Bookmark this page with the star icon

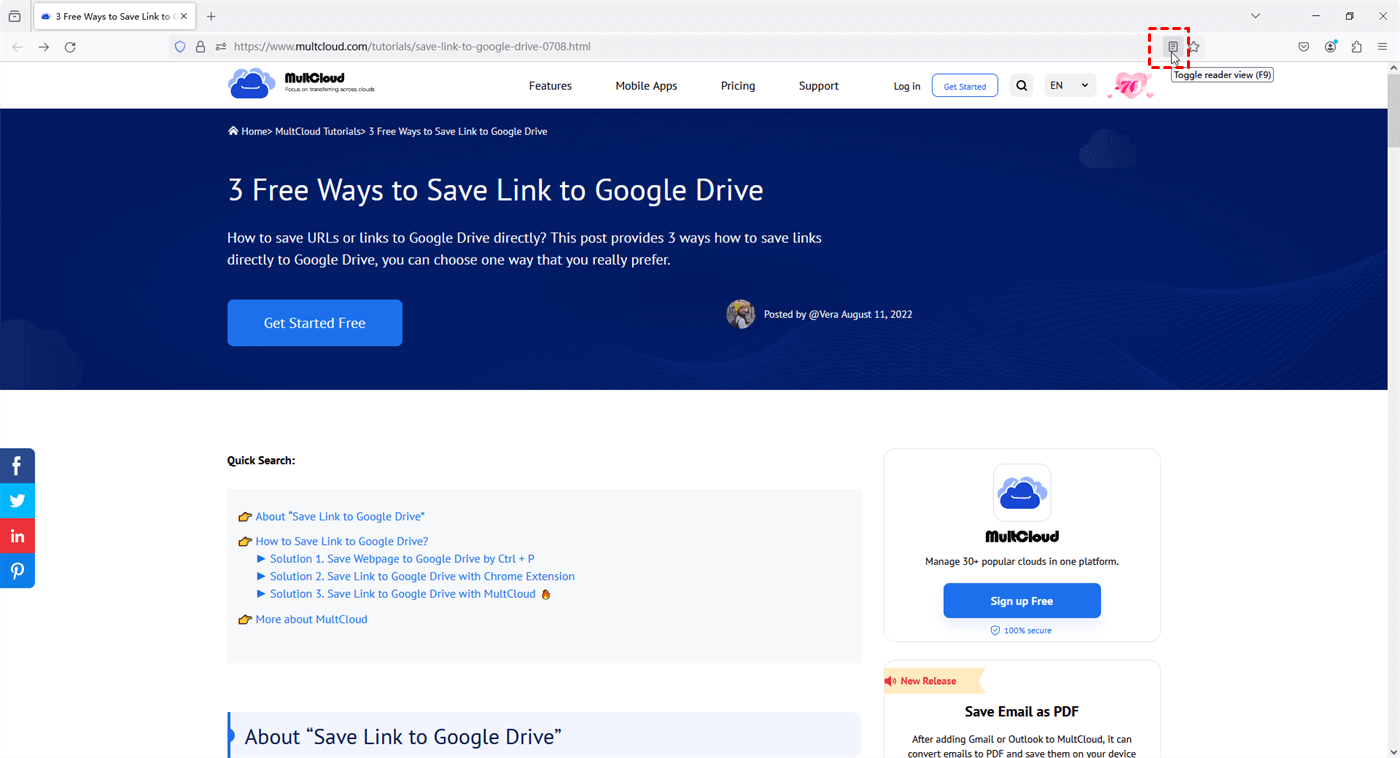click(1193, 47)
